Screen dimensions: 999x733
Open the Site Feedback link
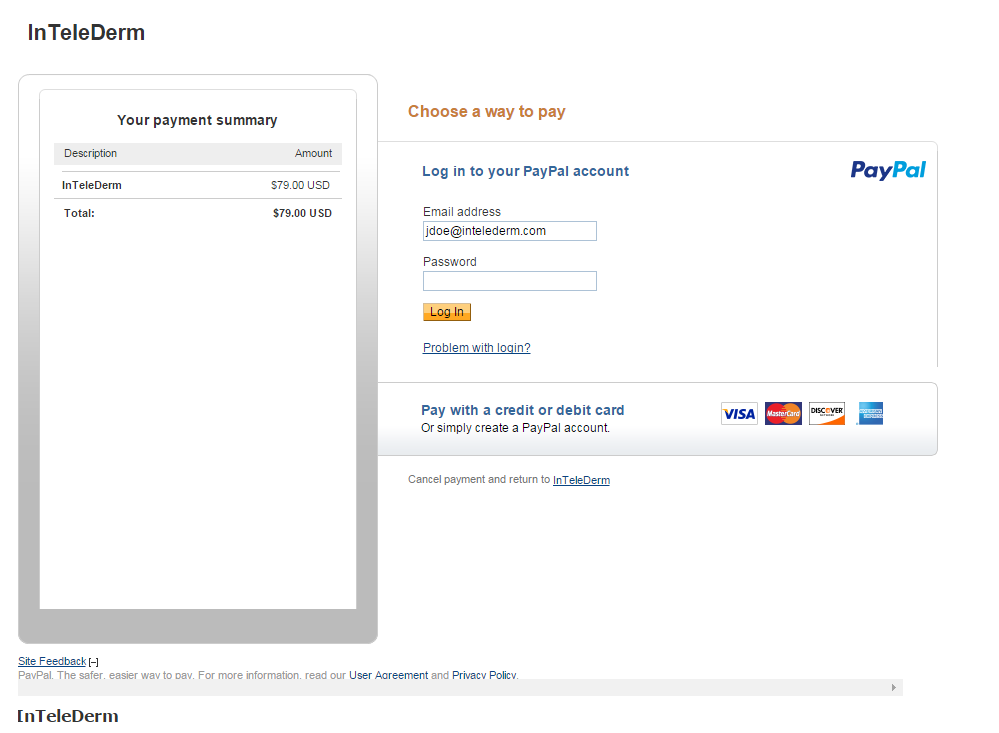point(52,661)
